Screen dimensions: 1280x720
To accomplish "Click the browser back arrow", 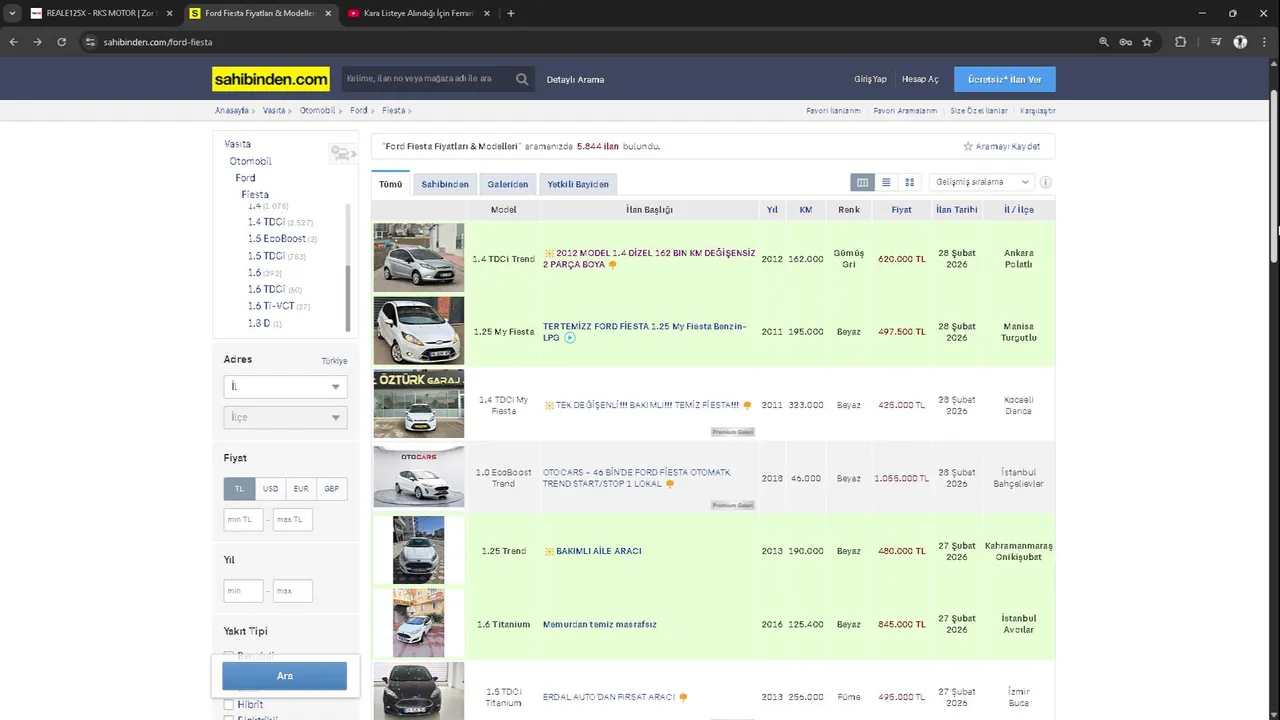I will pyautogui.click(x=13, y=42).
